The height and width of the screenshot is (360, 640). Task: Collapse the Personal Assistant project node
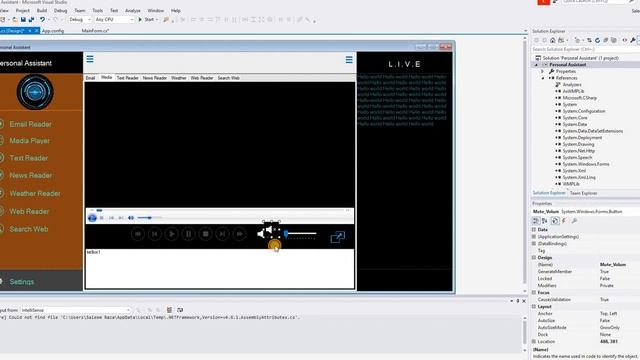(536, 65)
